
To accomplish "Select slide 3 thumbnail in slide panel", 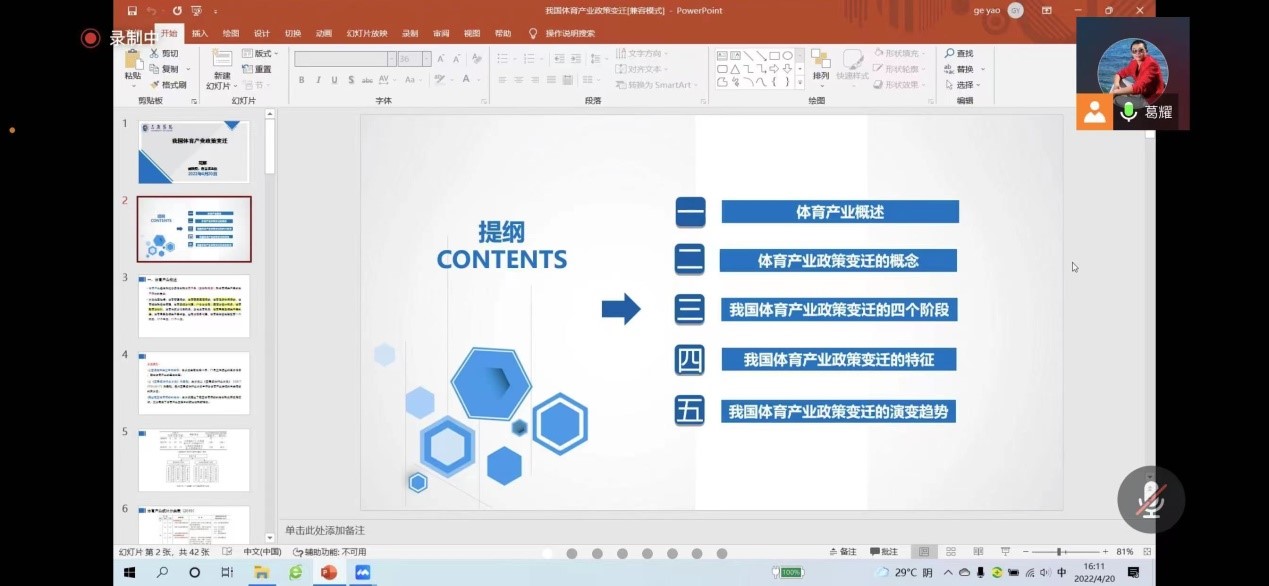I will [194, 306].
